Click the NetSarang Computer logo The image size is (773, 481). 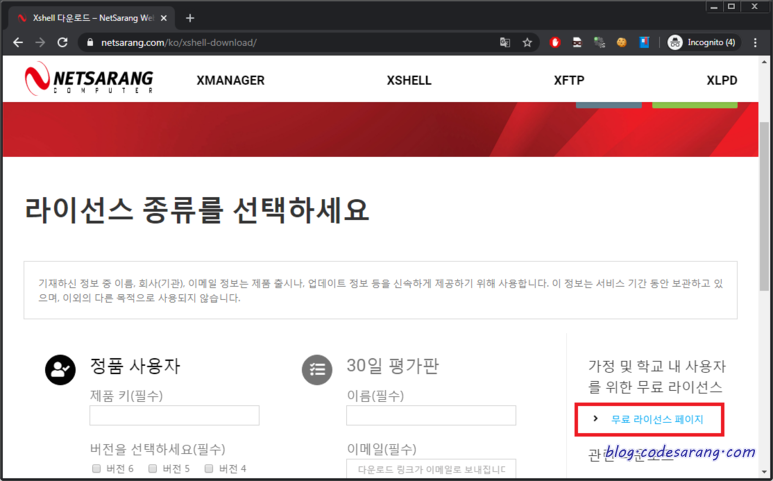(x=89, y=78)
